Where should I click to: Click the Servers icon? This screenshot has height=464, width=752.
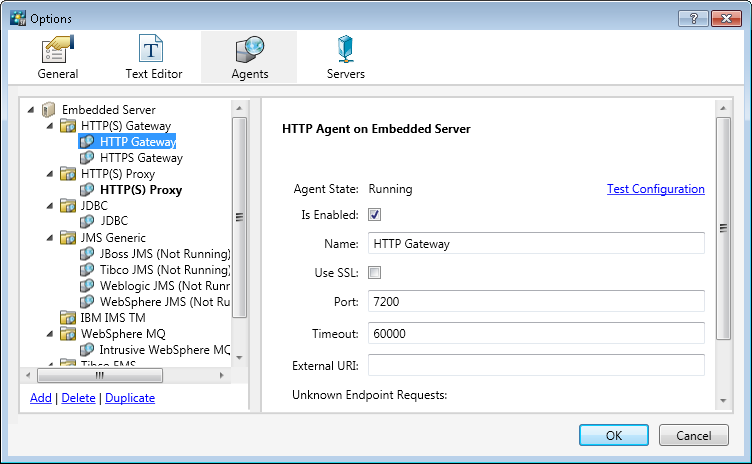(x=346, y=49)
